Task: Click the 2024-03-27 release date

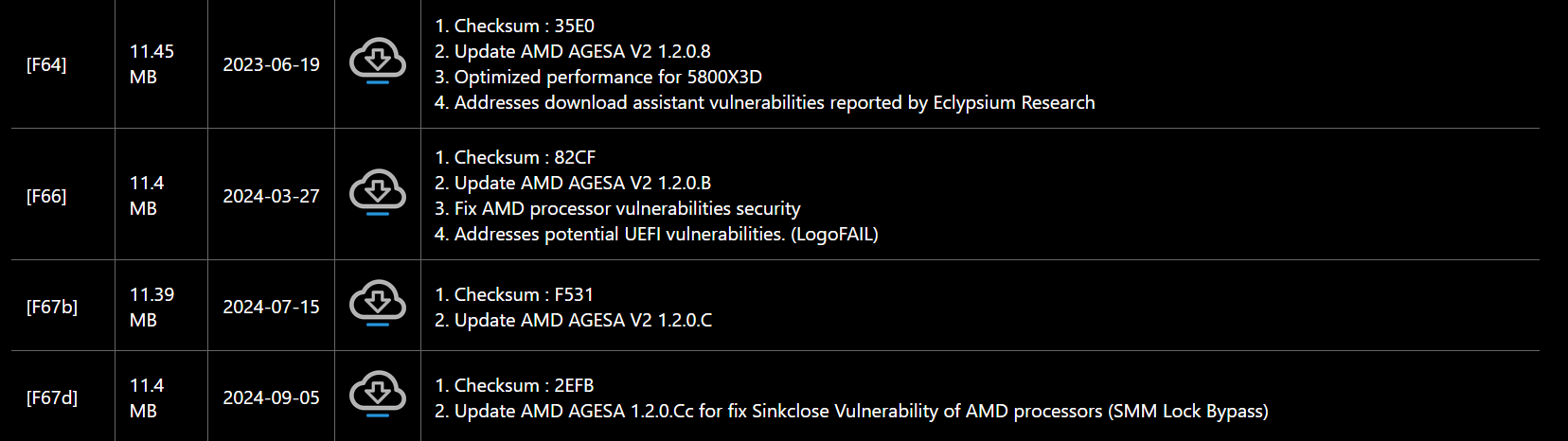Action: coord(271,196)
